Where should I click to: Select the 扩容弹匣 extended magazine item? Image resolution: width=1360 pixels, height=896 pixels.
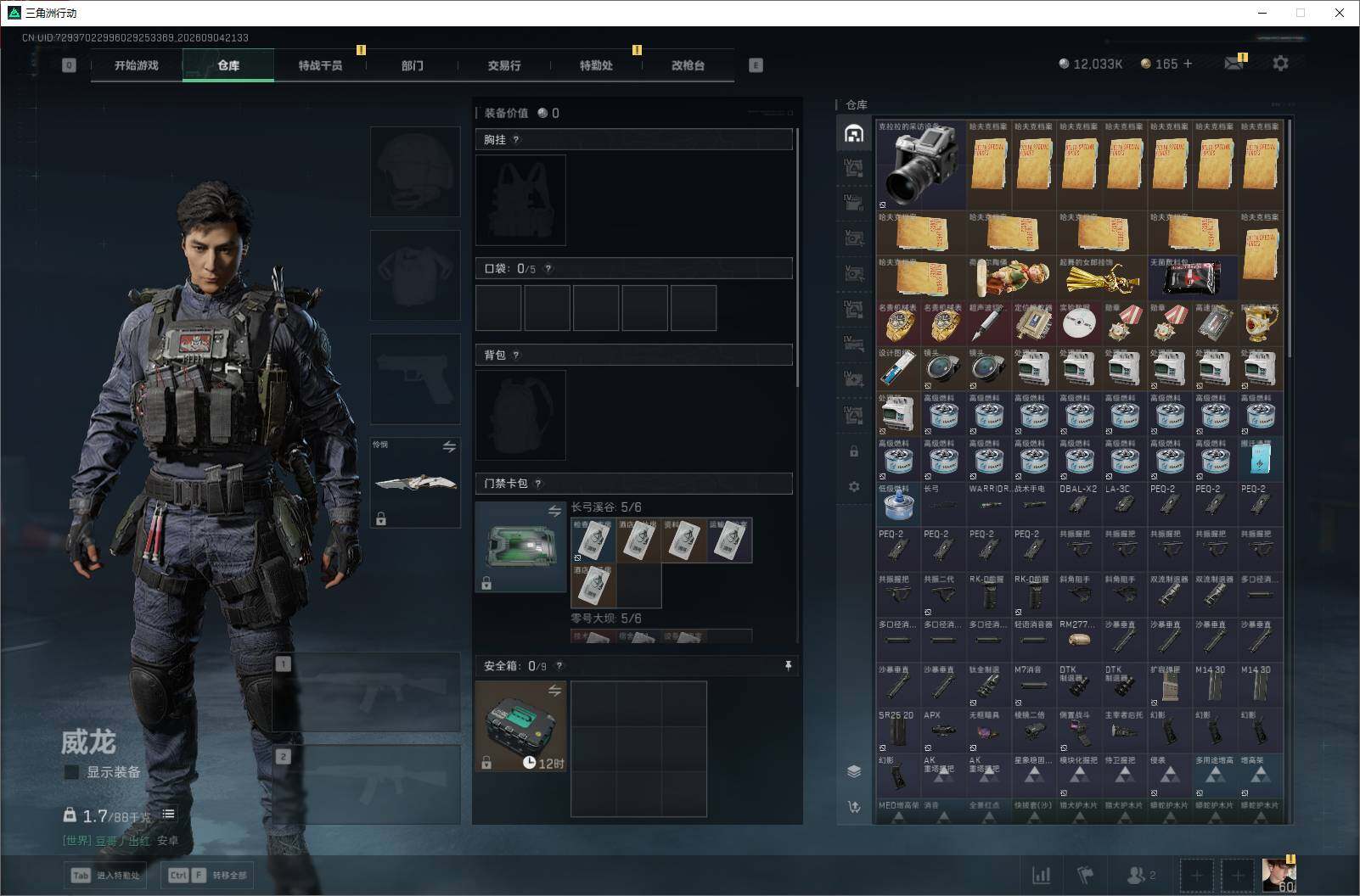pyautogui.click(x=1170, y=685)
